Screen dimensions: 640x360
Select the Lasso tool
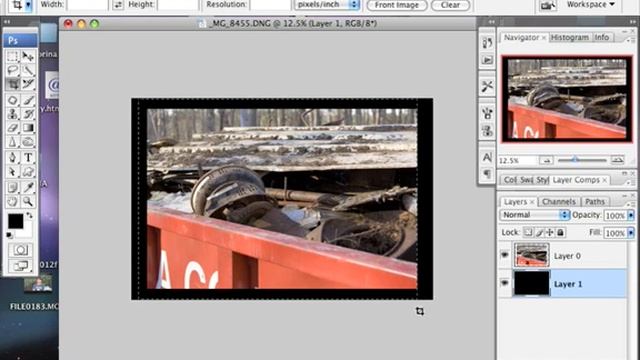(x=13, y=70)
